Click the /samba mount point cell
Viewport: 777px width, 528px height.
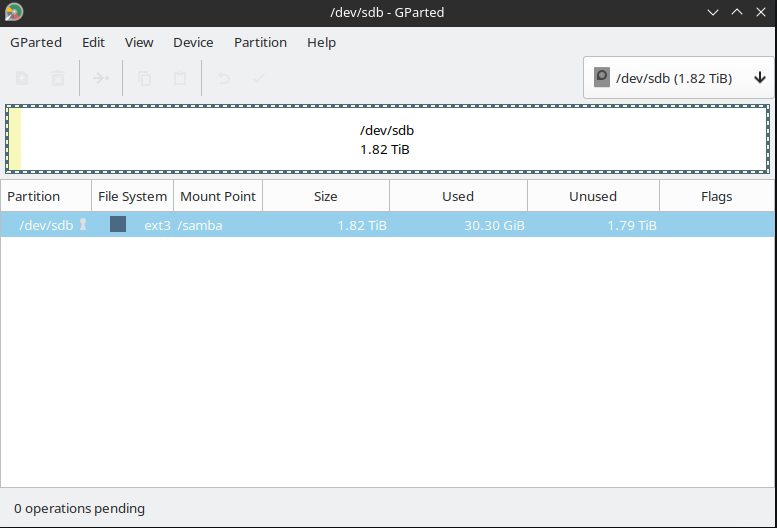200,225
